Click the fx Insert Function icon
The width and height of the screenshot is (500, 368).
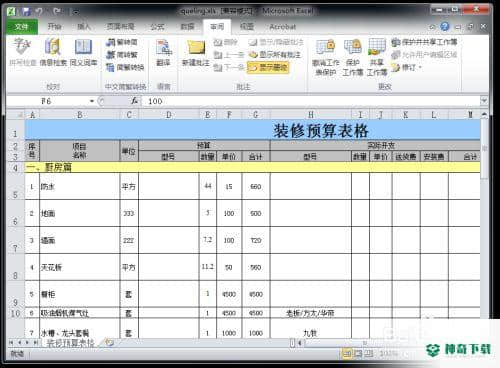(x=134, y=101)
